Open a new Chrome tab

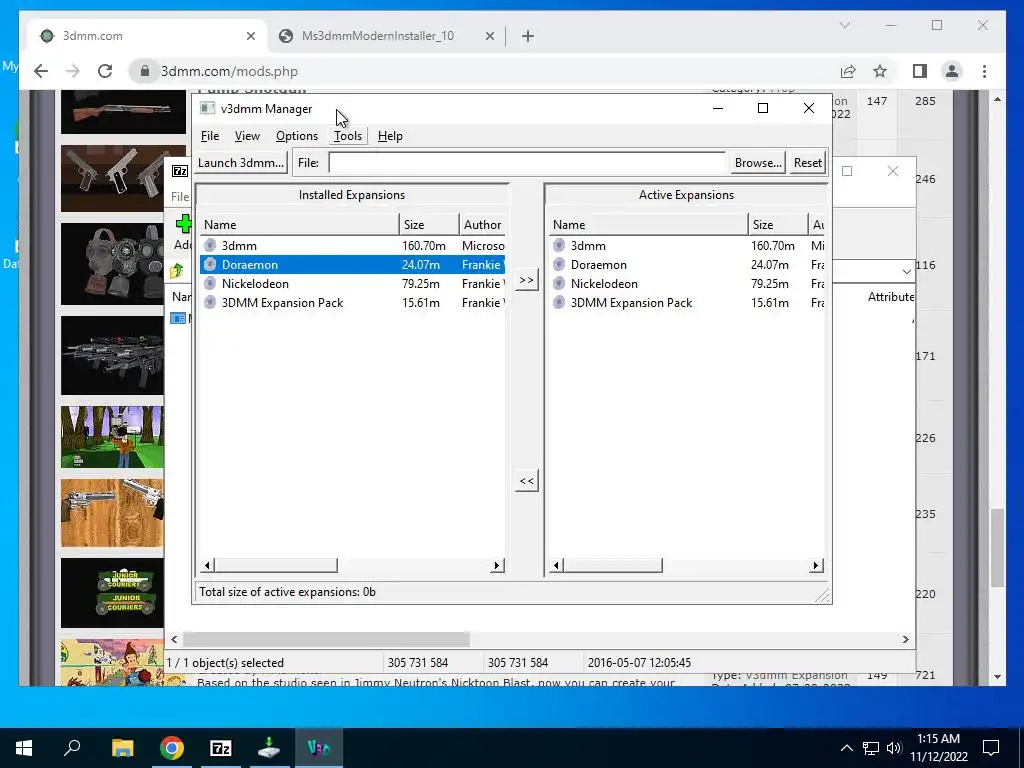[x=528, y=36]
